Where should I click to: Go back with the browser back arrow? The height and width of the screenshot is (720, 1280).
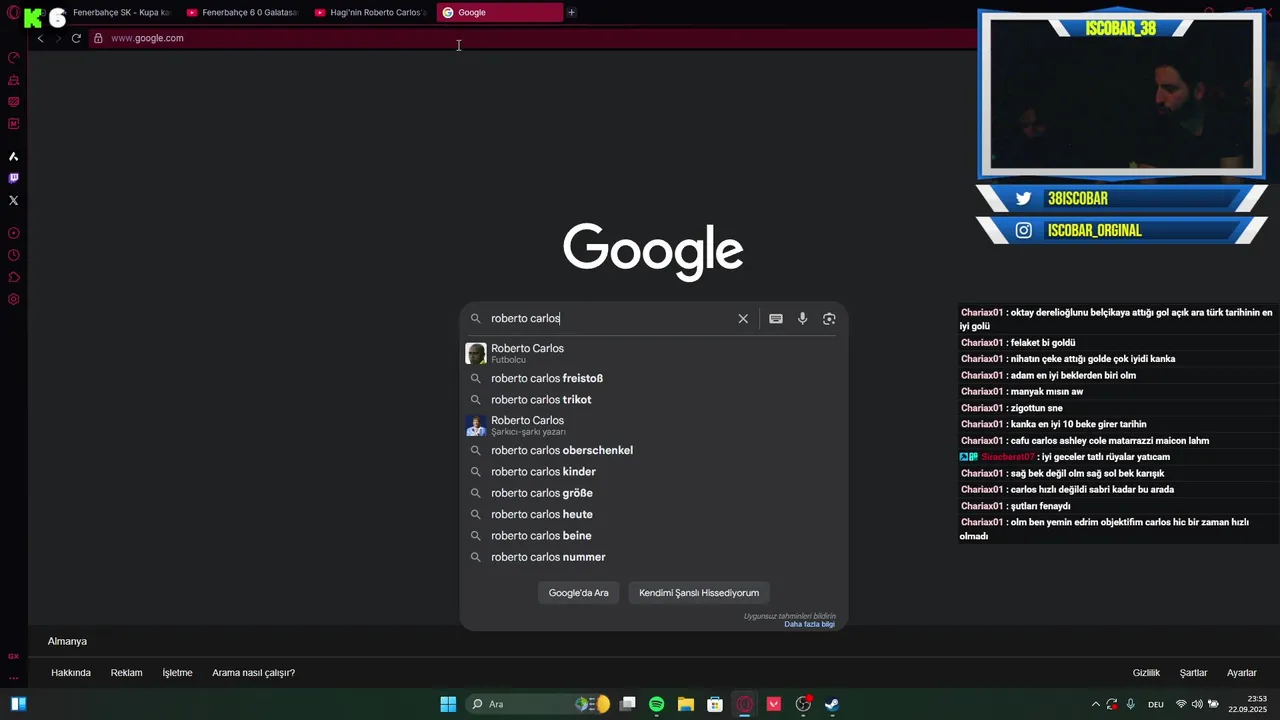pyautogui.click(x=40, y=38)
